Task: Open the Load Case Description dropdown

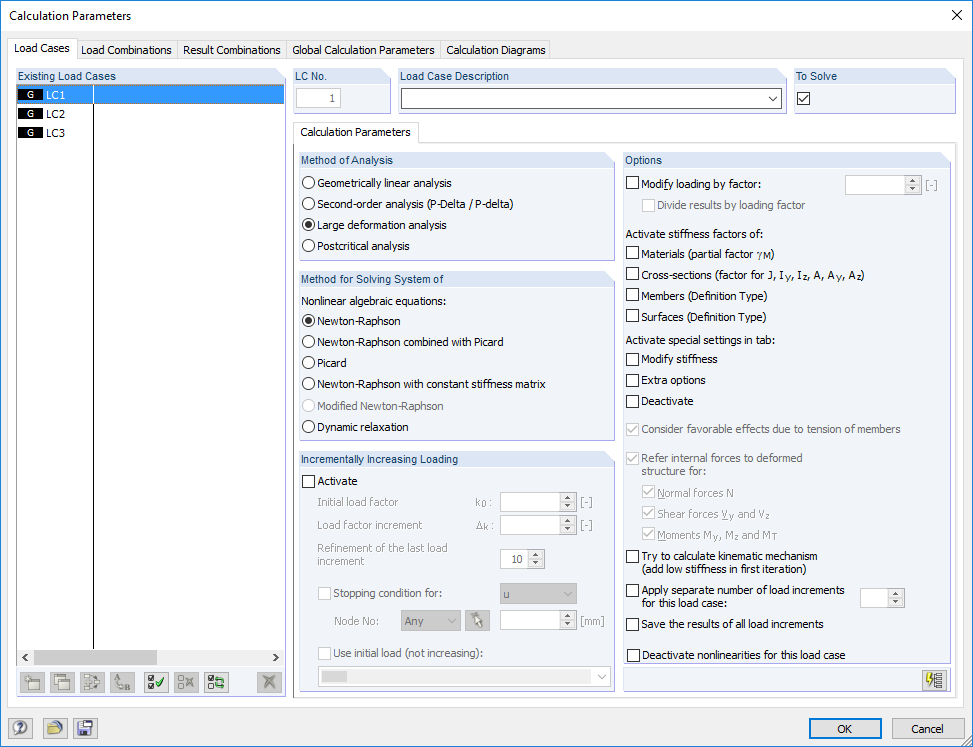Action: click(773, 98)
